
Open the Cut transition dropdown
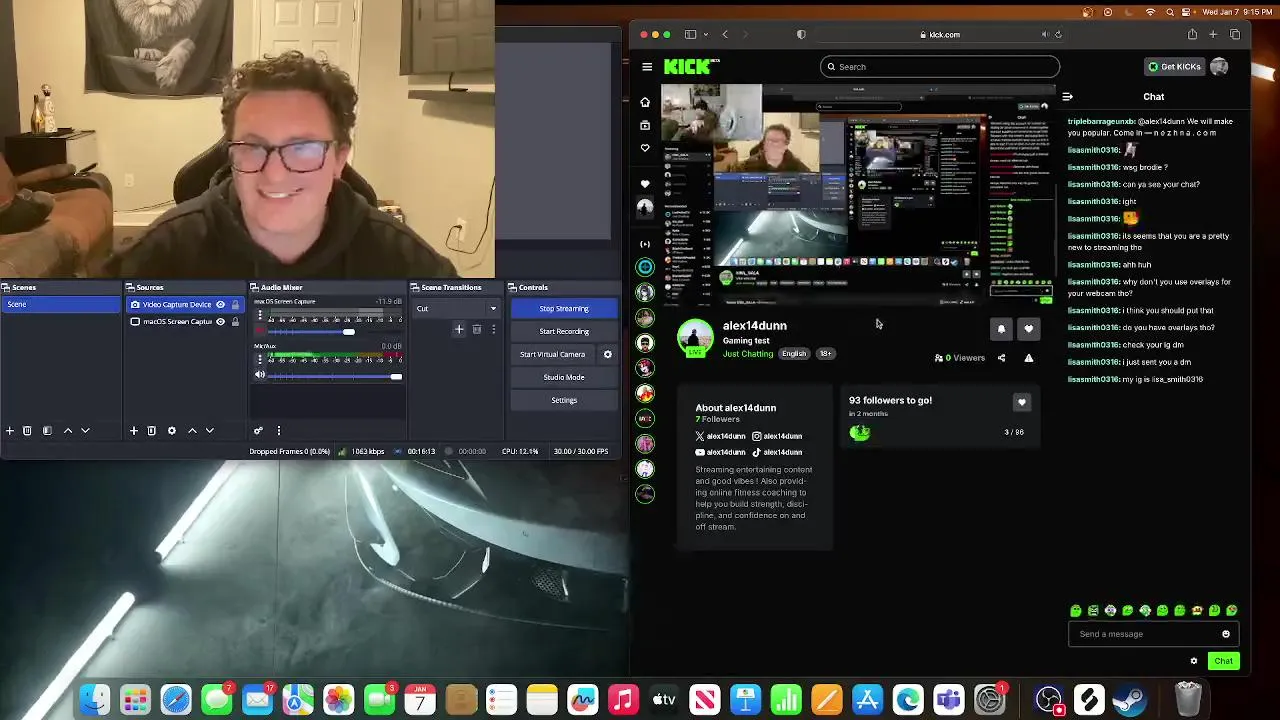[x=457, y=308]
